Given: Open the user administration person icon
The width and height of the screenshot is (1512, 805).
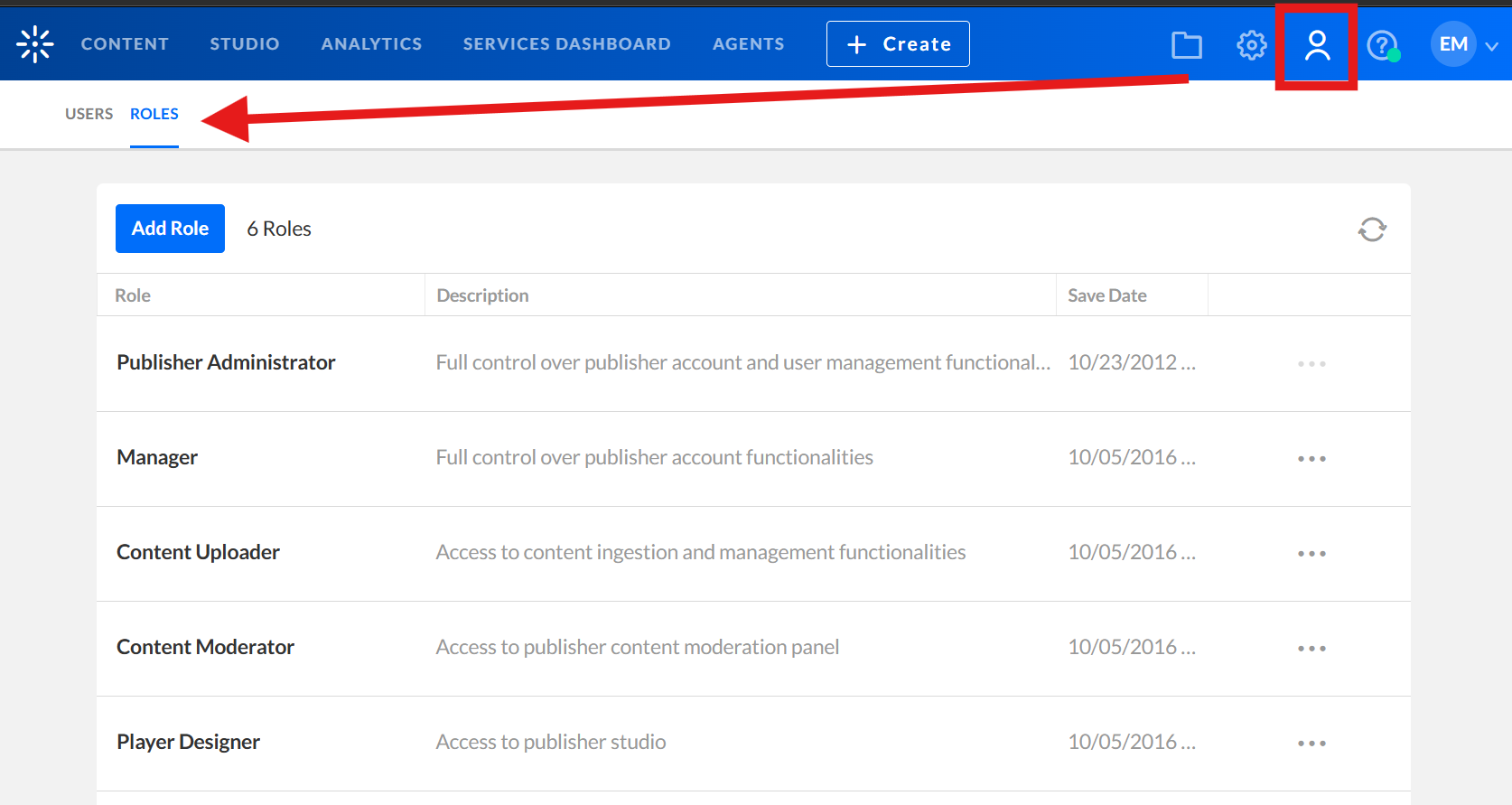Looking at the screenshot, I should [x=1317, y=45].
